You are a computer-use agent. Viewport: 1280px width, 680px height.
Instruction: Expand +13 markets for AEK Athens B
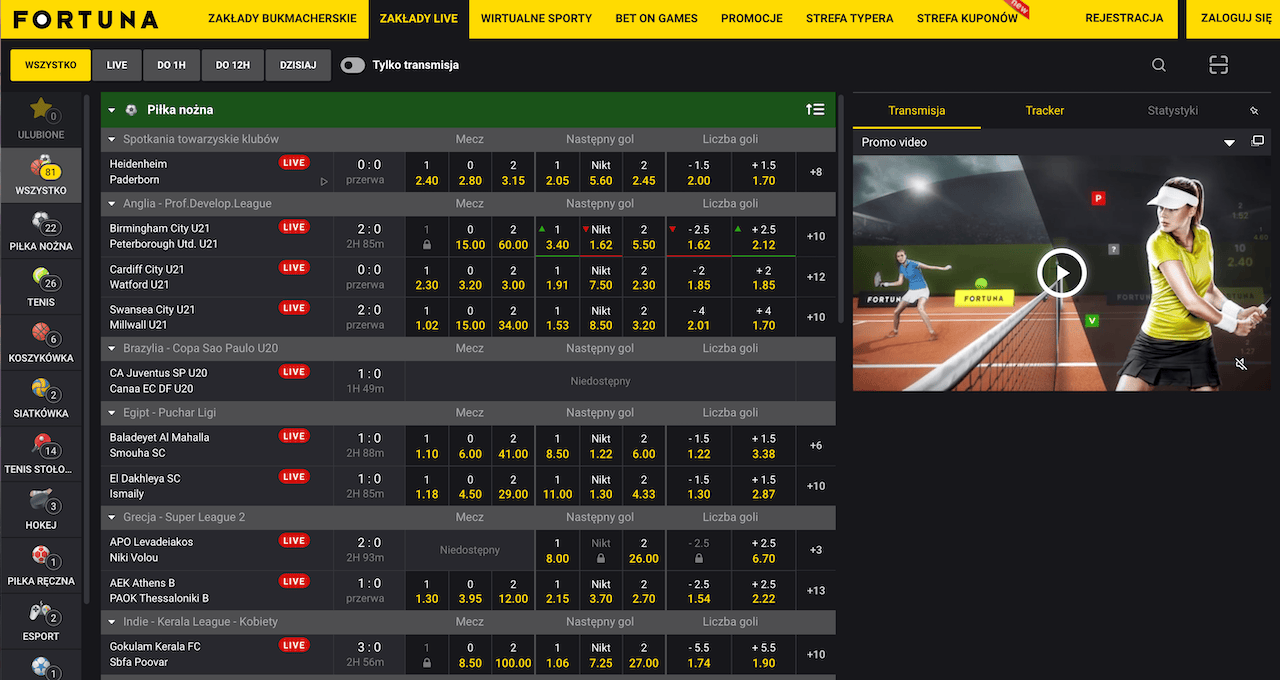point(816,591)
